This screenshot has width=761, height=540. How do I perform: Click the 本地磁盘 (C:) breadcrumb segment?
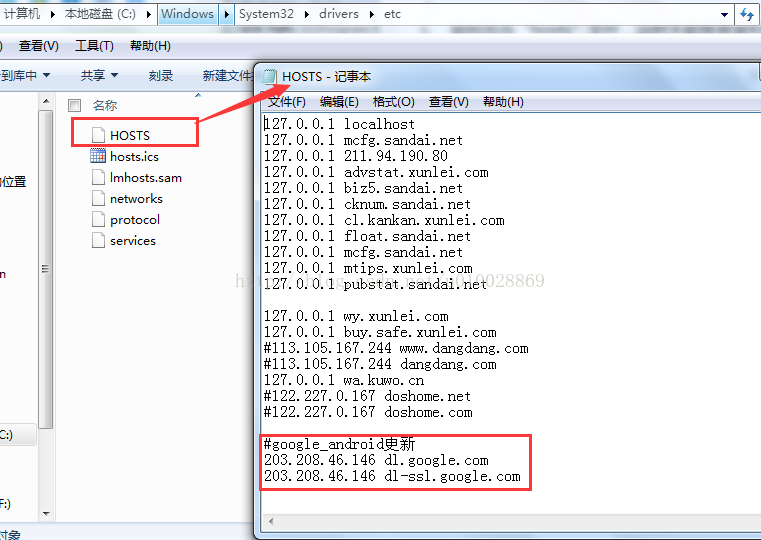pyautogui.click(x=100, y=14)
